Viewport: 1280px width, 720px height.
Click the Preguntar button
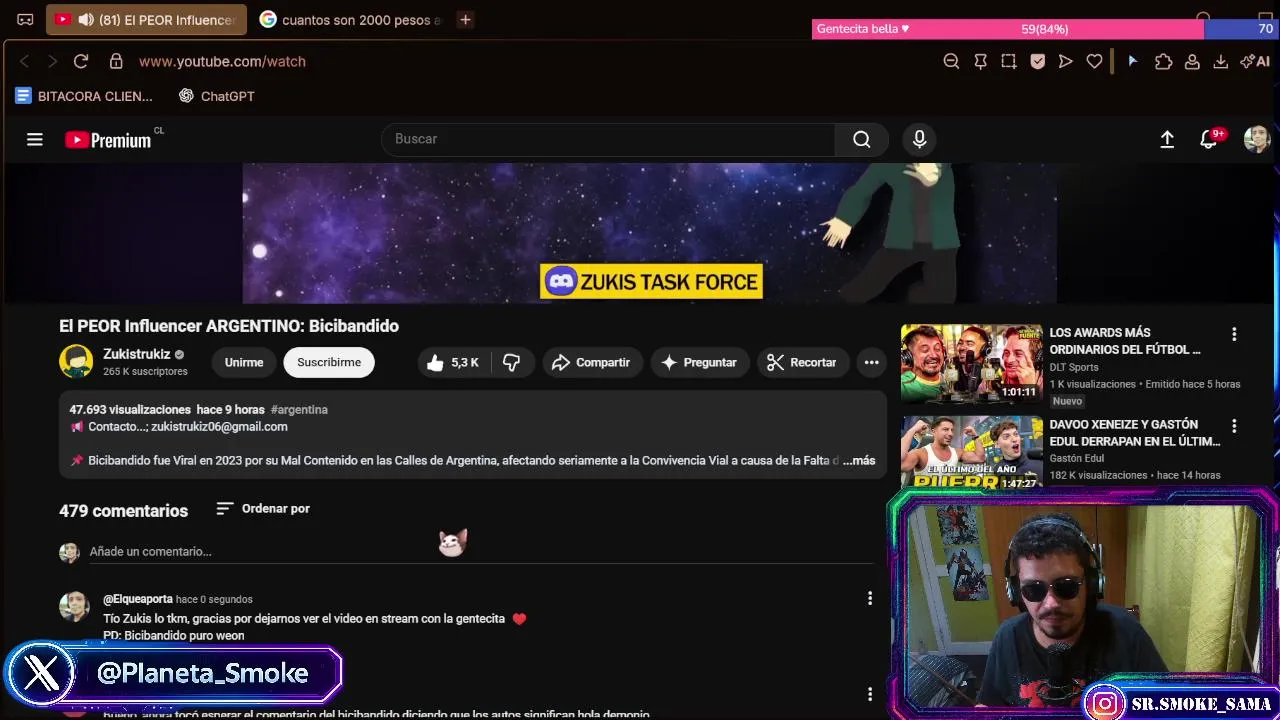pyautogui.click(x=699, y=362)
